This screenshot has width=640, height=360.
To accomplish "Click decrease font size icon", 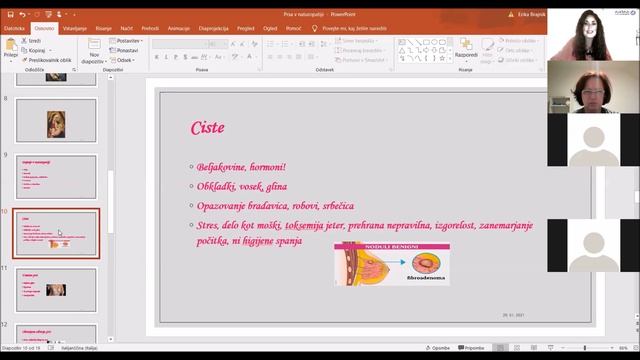I will pyautogui.click(x=242, y=44).
